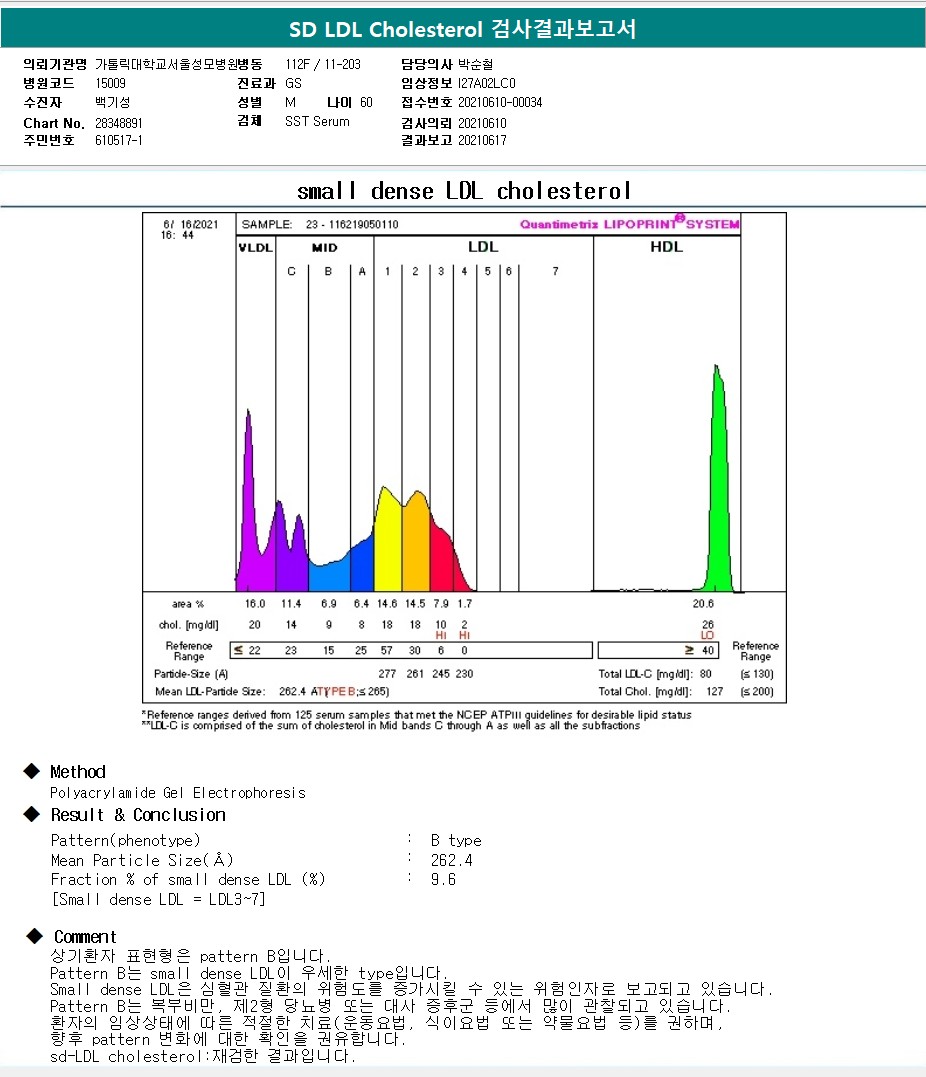This screenshot has height=1077, width=926.
Task: Click the HDL section header in chart
Action: [x=666, y=247]
